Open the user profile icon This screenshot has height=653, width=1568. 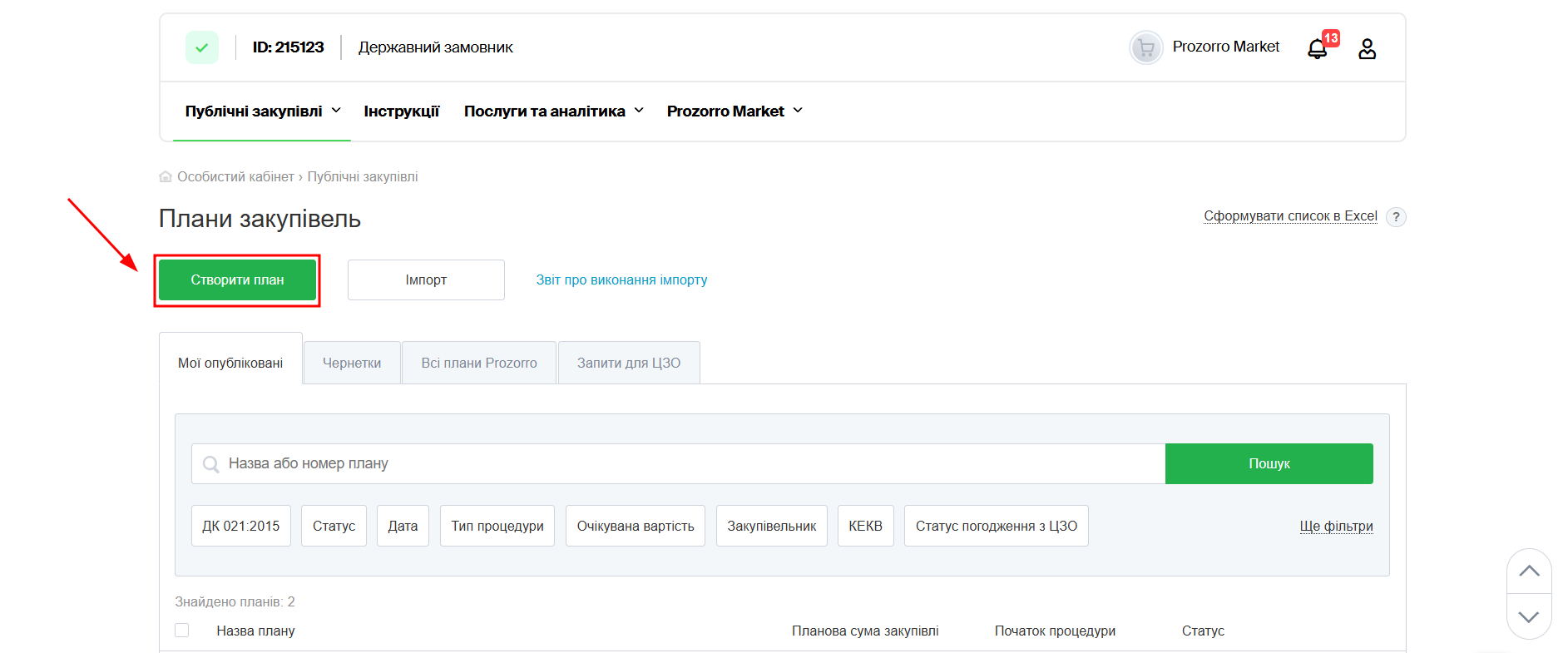pos(1367,49)
